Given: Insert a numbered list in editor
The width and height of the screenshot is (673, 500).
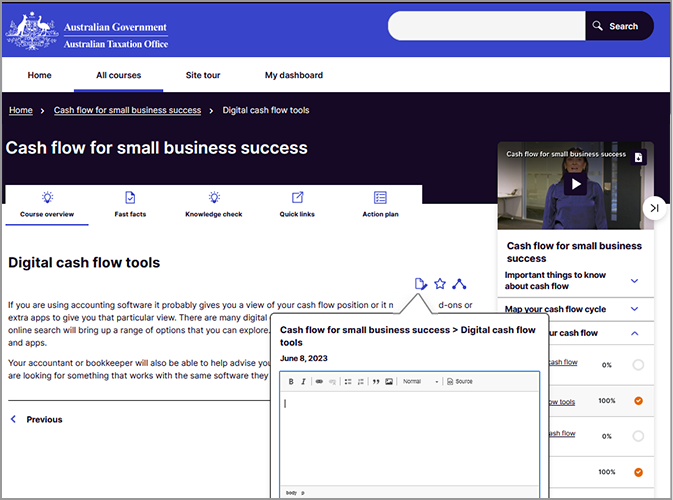Looking at the screenshot, I should click(361, 382).
